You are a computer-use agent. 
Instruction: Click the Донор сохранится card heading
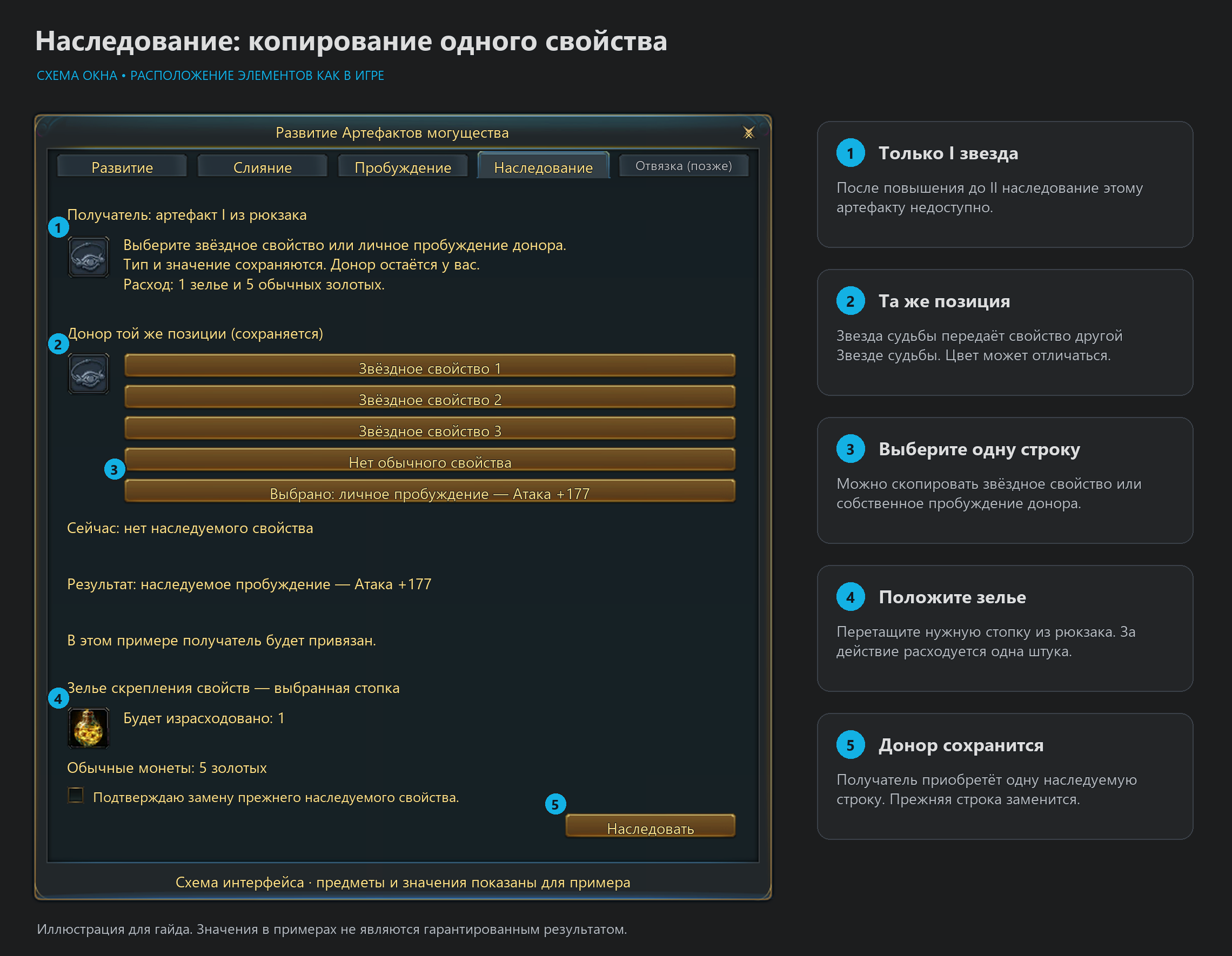tap(961, 745)
